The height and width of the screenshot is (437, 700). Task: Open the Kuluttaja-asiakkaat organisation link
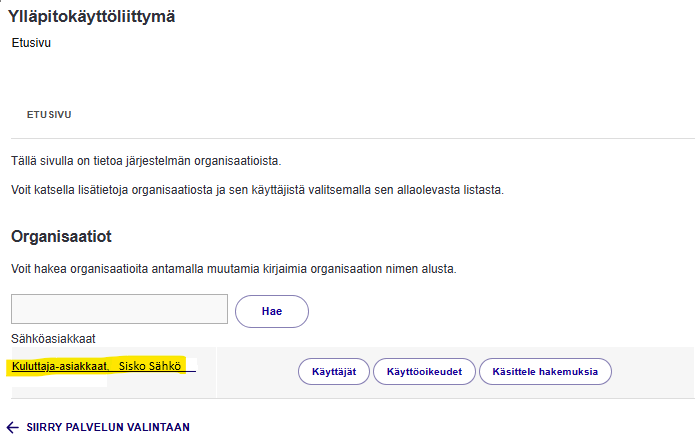click(x=60, y=367)
